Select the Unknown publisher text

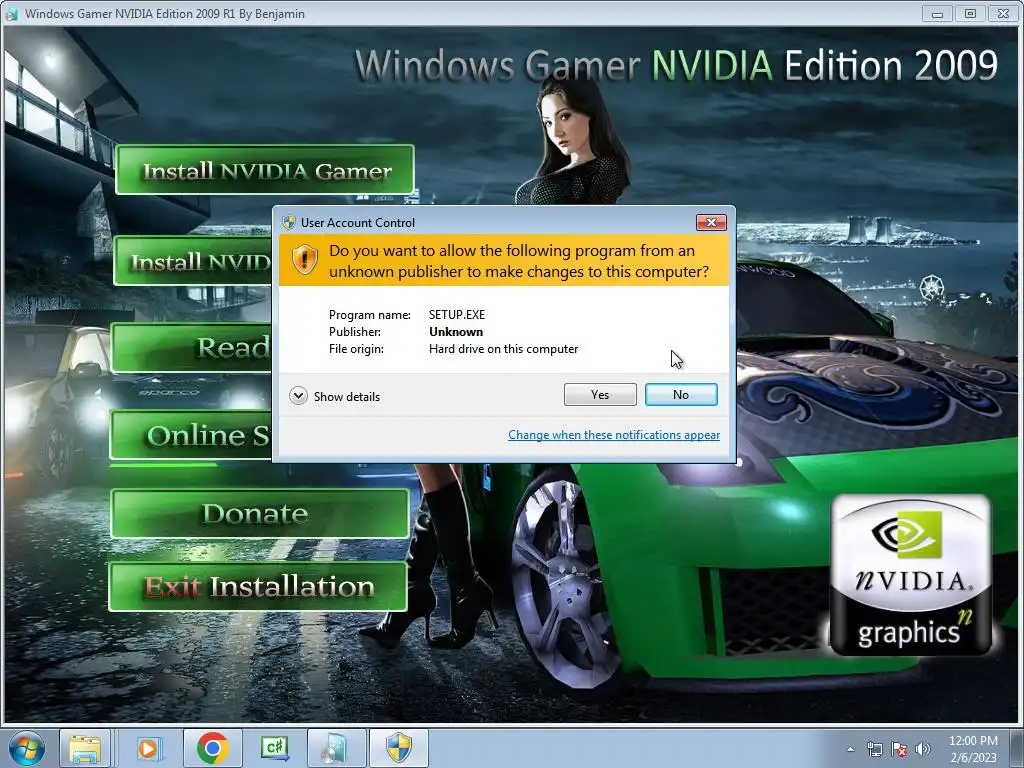click(x=456, y=332)
